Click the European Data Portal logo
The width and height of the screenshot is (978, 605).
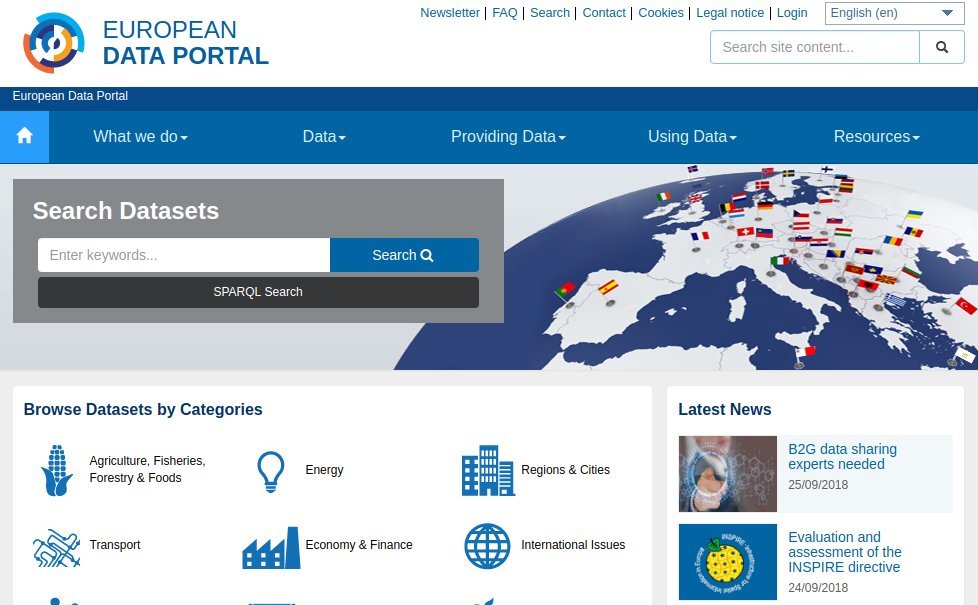point(55,43)
